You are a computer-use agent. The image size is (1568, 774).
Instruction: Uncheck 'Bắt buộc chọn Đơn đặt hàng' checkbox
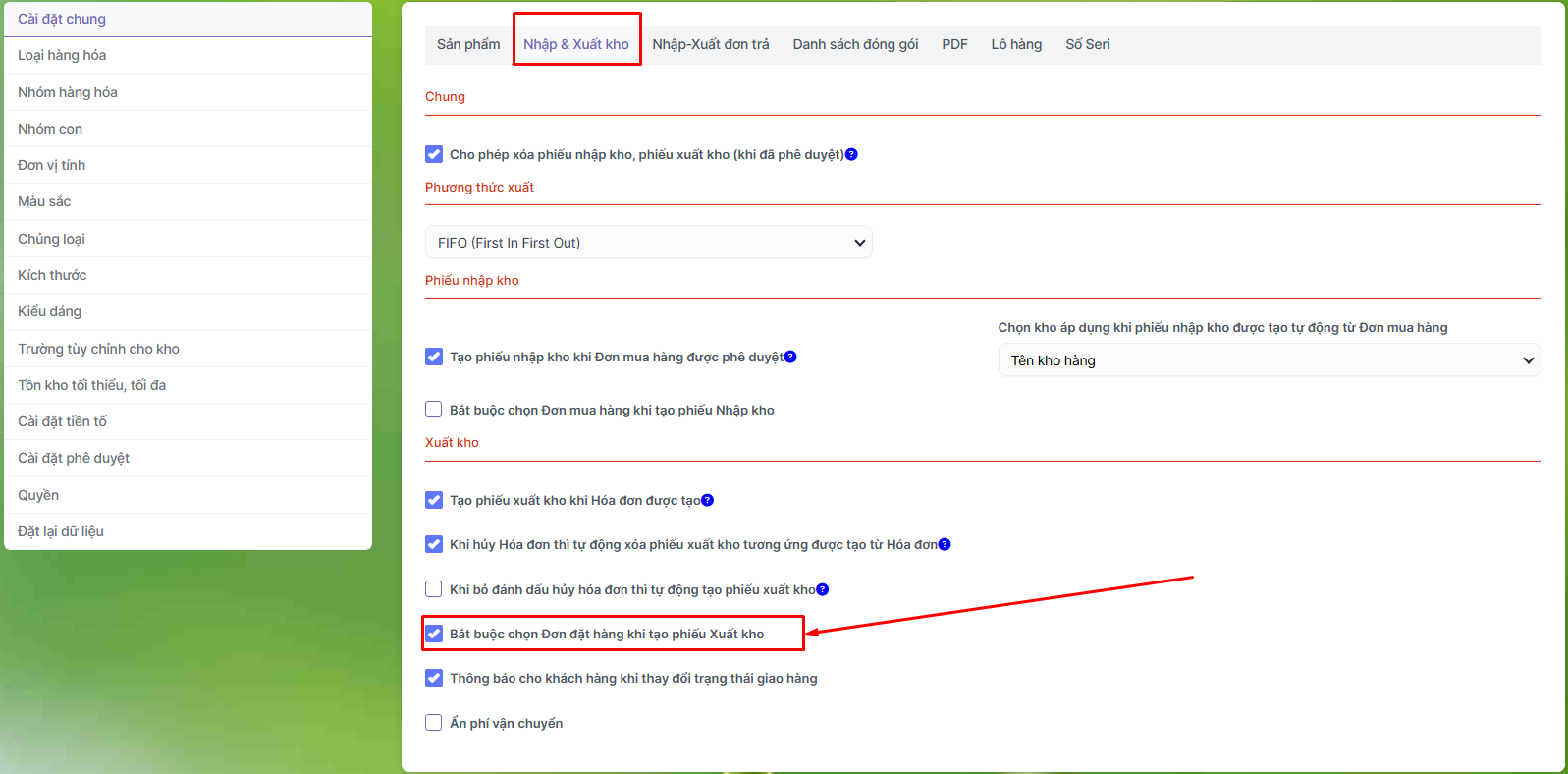[x=434, y=634]
